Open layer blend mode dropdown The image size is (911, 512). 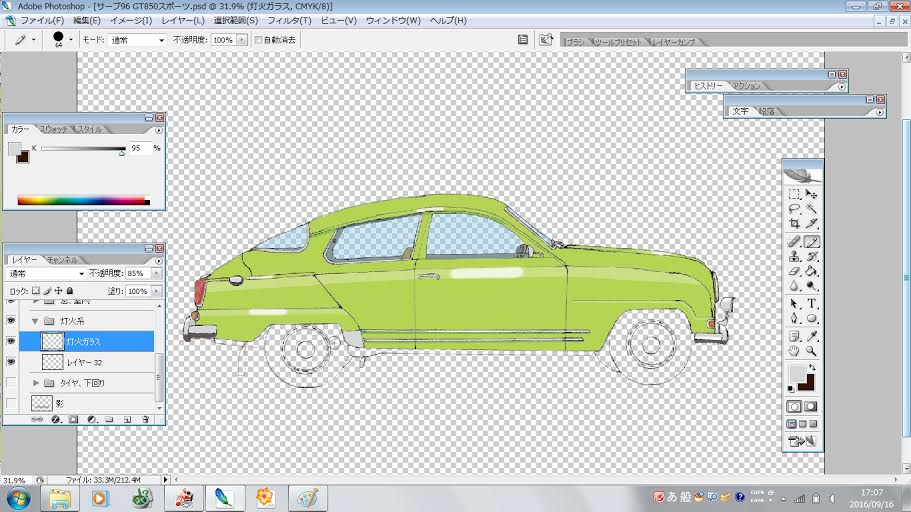coord(45,273)
